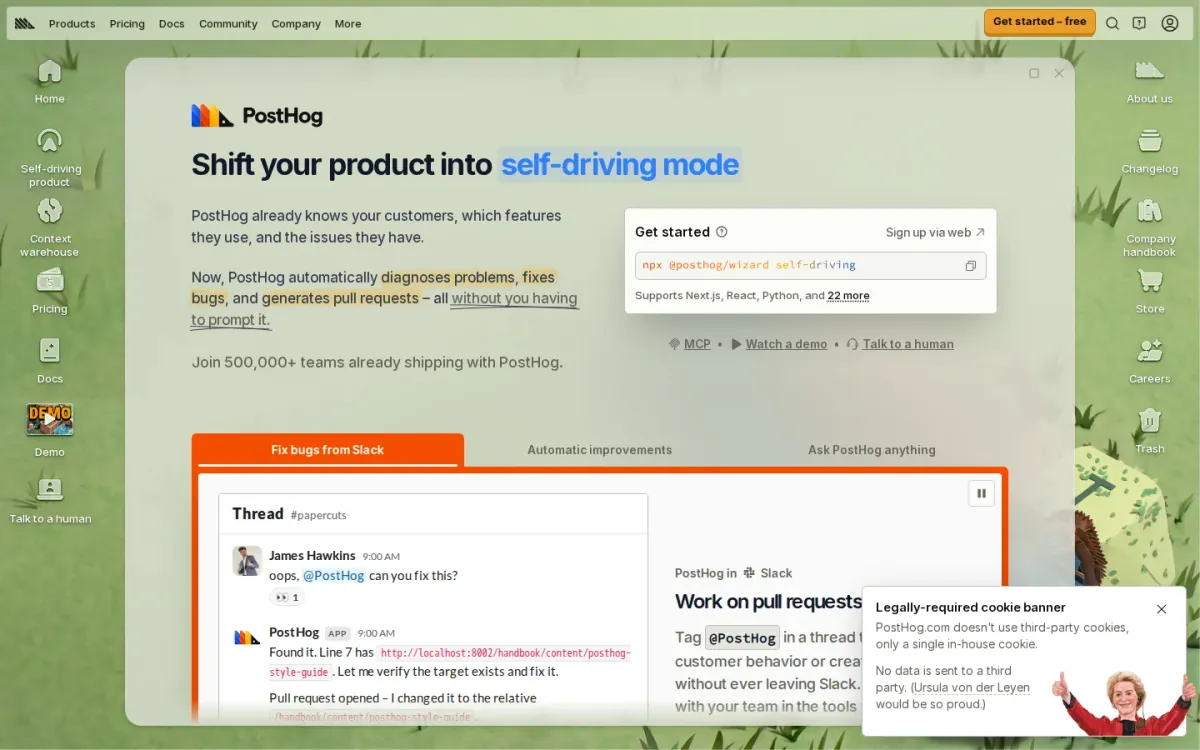
Task: Click James Hawkins avatar
Action: pos(247,561)
